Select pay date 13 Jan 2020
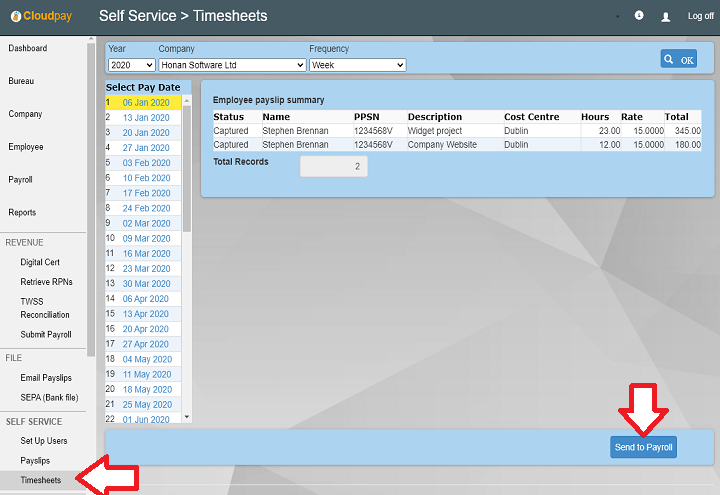The height and width of the screenshot is (495, 720). click(x=146, y=117)
